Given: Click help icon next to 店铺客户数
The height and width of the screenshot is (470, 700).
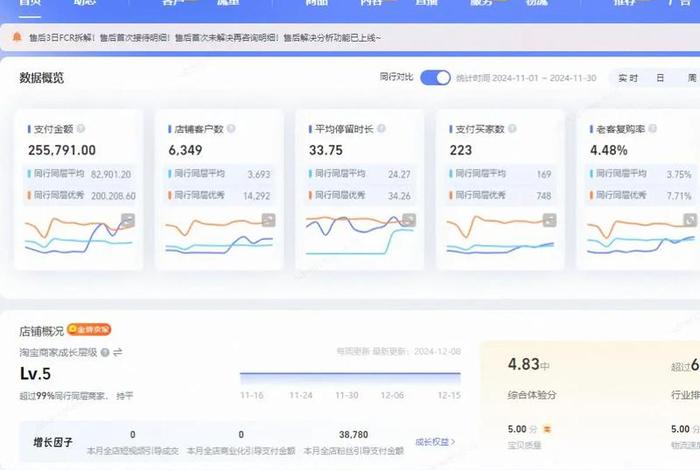Looking at the screenshot, I should pos(231,129).
